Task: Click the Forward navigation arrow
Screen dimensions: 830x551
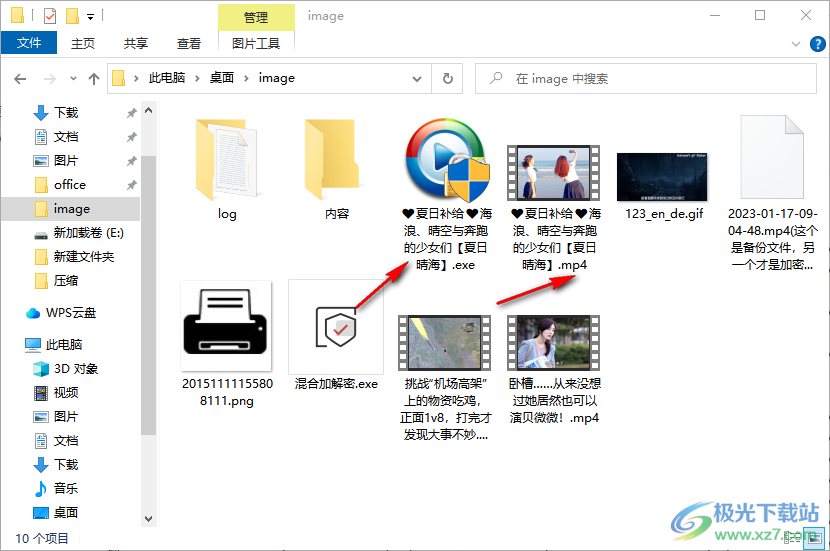Action: point(50,79)
